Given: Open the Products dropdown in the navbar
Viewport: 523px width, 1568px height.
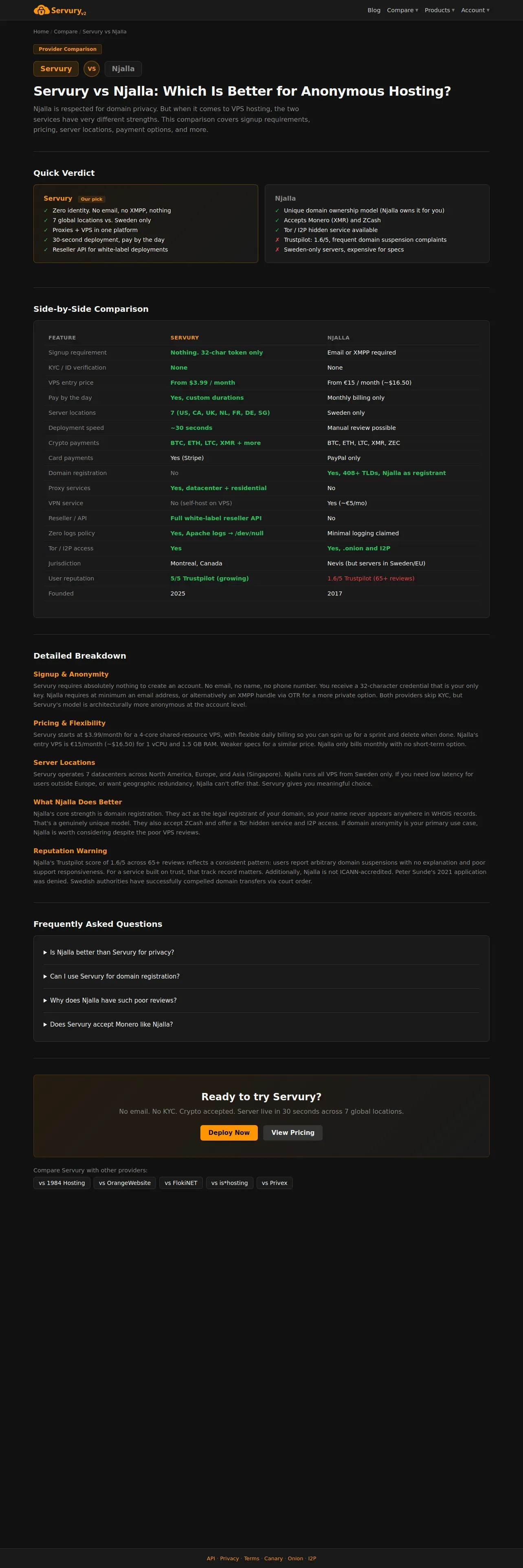Looking at the screenshot, I should pyautogui.click(x=439, y=10).
